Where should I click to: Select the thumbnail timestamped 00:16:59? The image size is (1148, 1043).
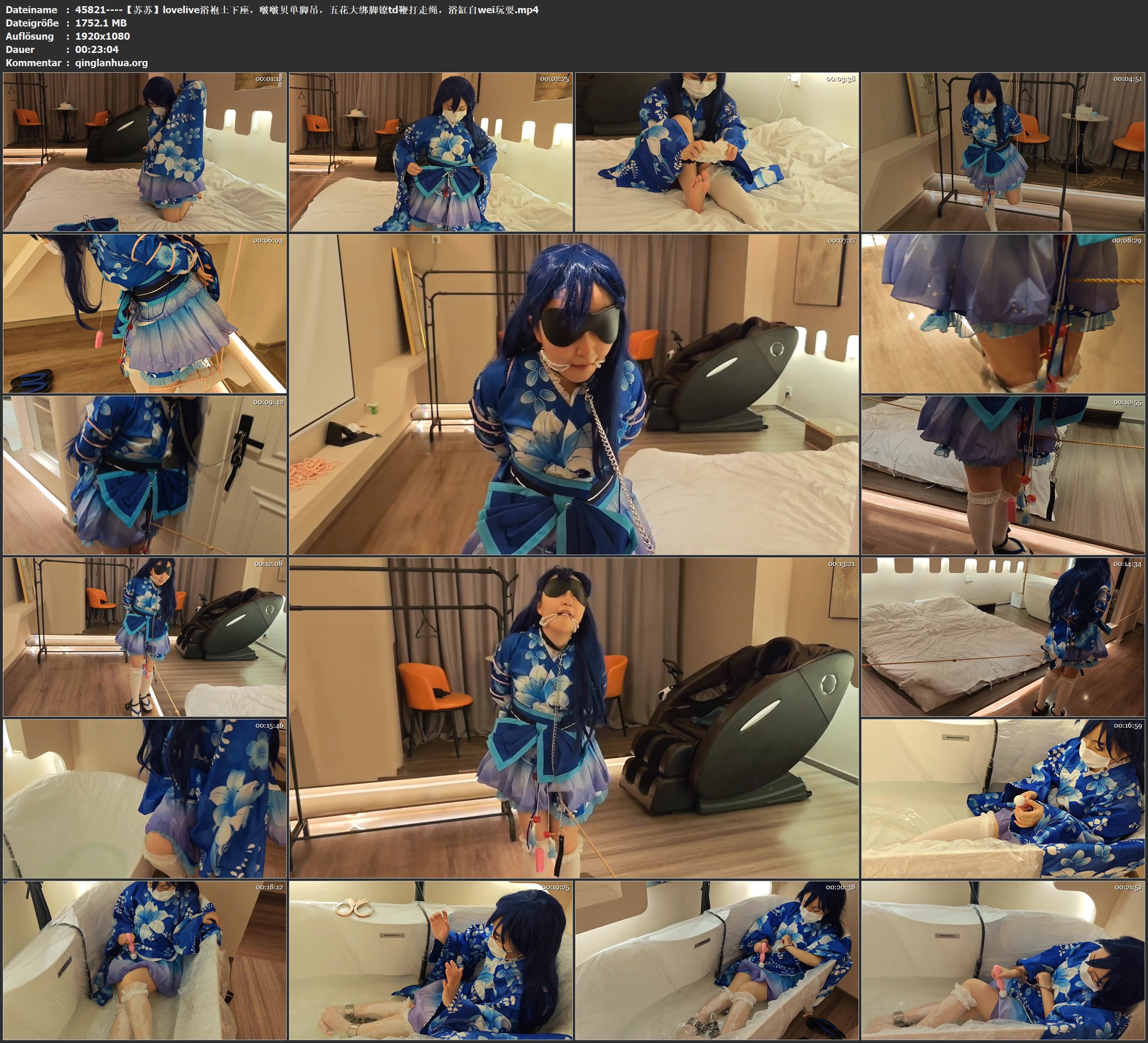[1003, 799]
